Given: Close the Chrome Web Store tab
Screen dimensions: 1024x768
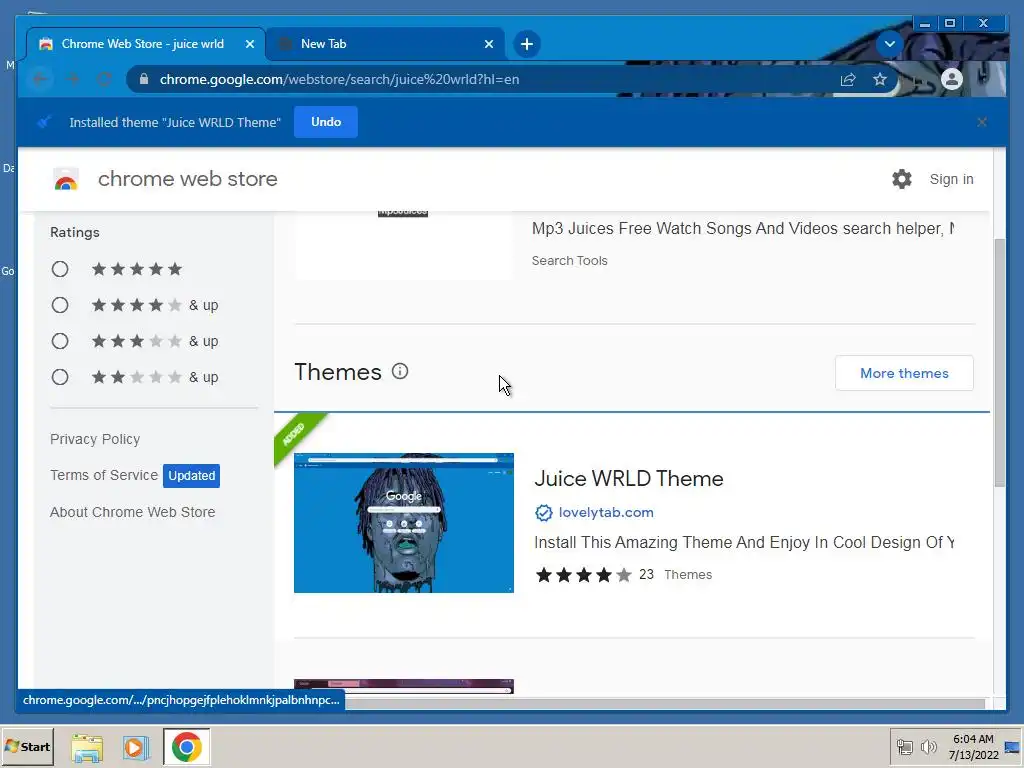Looking at the screenshot, I should point(249,44).
